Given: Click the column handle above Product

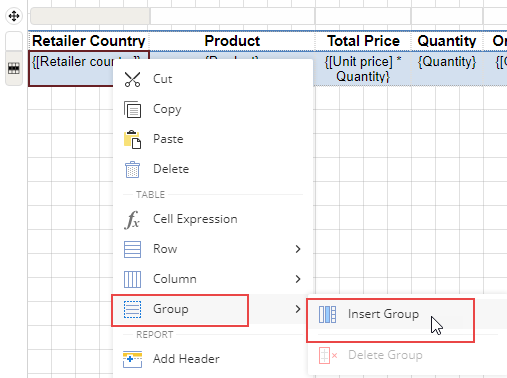Looking at the screenshot, I should tap(232, 16).
